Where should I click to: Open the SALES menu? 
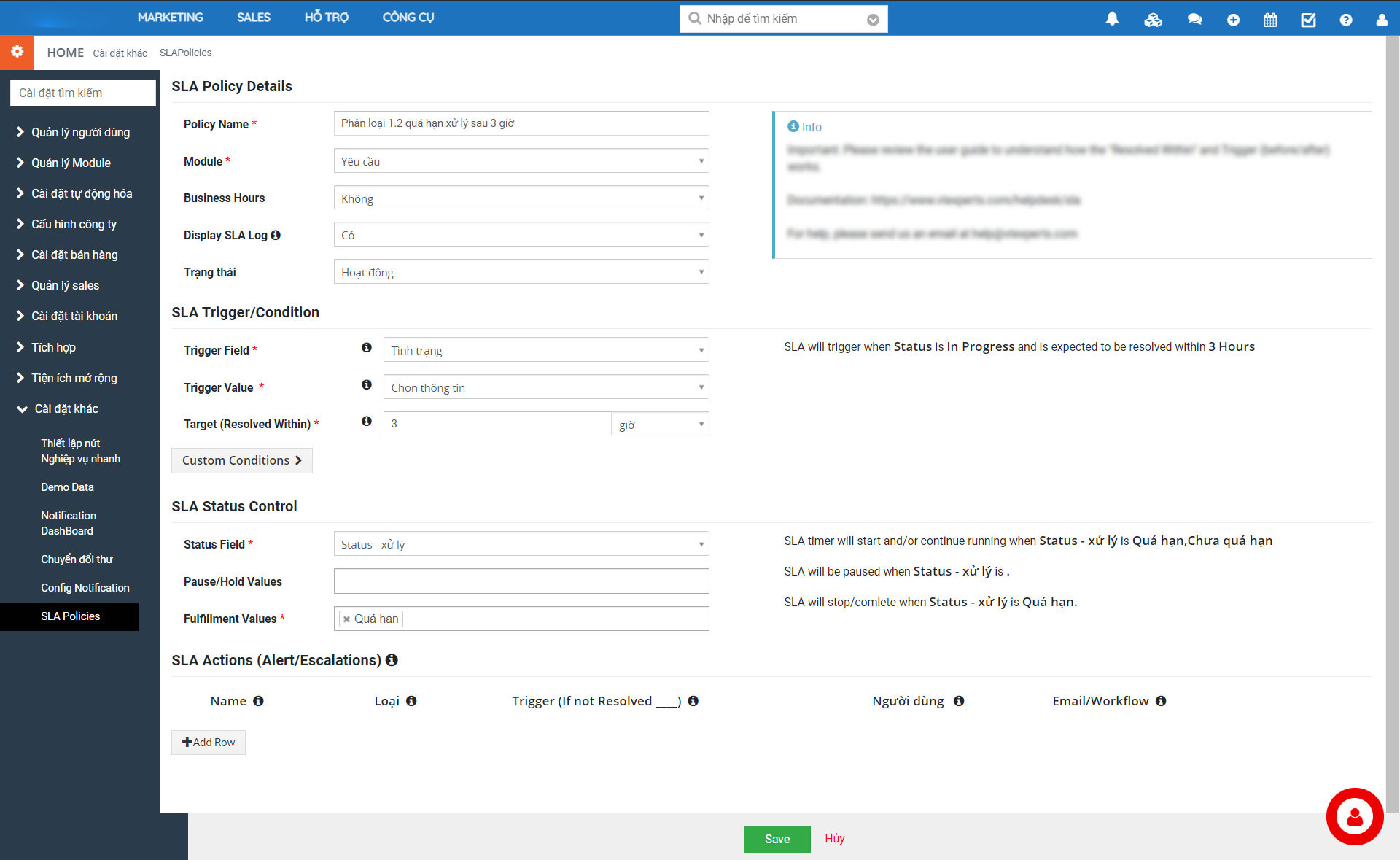click(253, 18)
